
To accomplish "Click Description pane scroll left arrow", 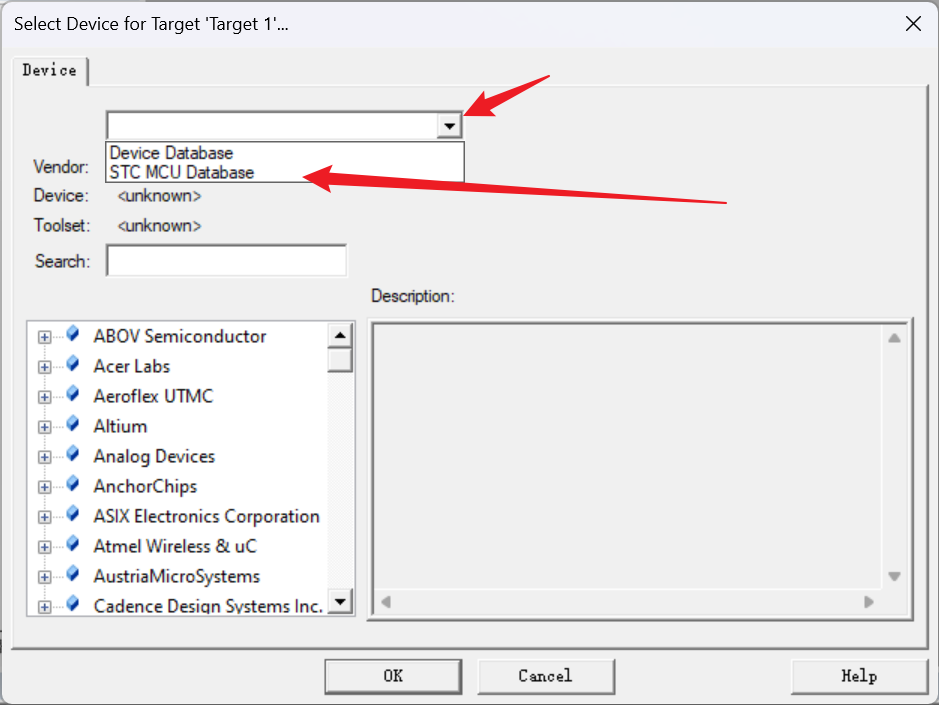I will point(386,602).
